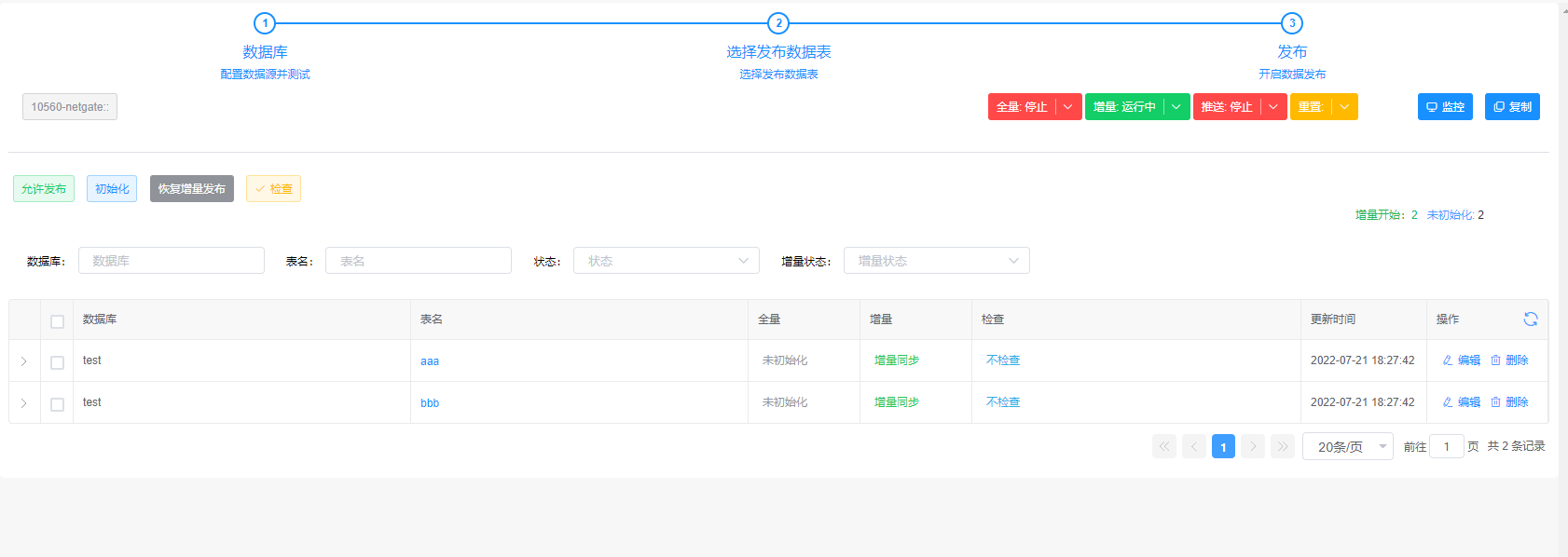
Task: Go to step 1 数据库
Action: [265, 23]
